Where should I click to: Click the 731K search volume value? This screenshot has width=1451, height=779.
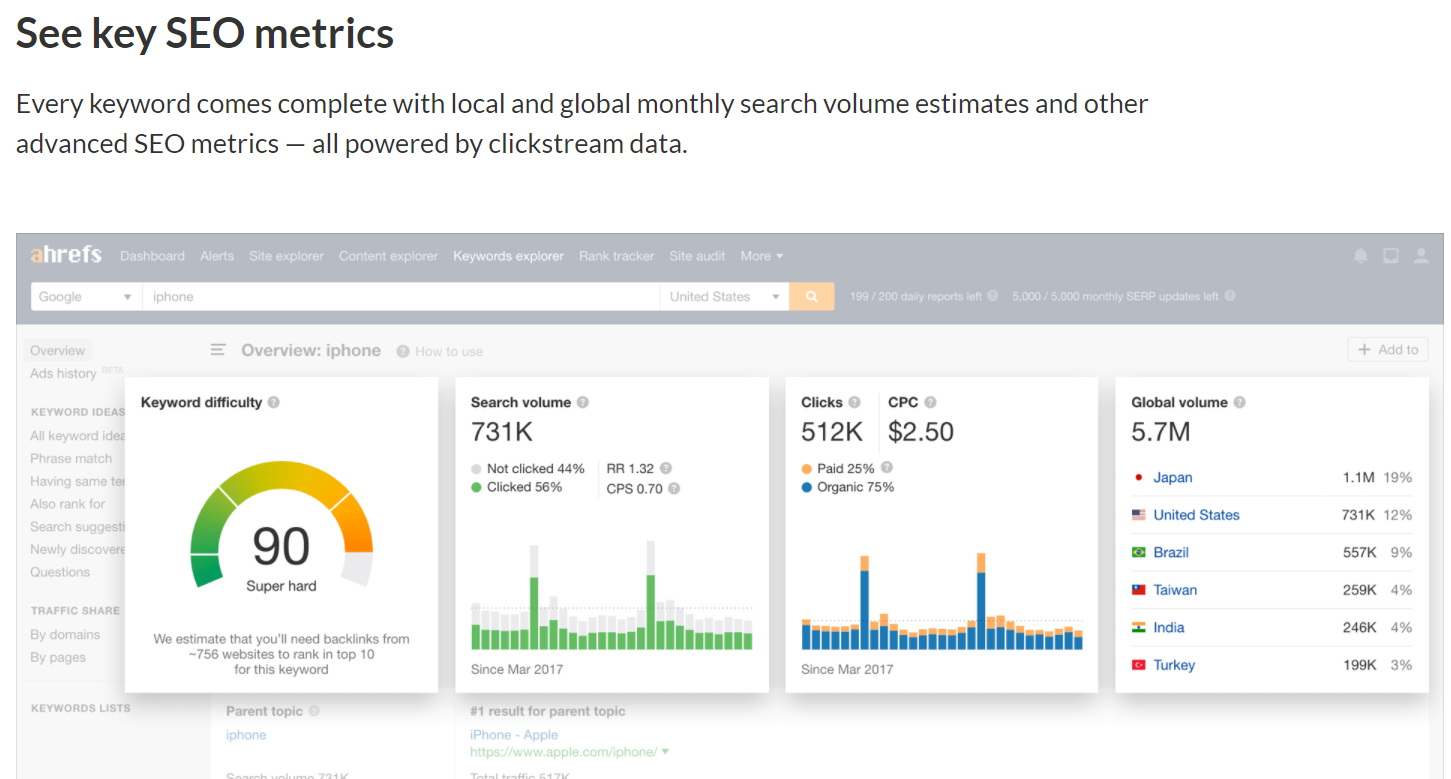pyautogui.click(x=502, y=432)
